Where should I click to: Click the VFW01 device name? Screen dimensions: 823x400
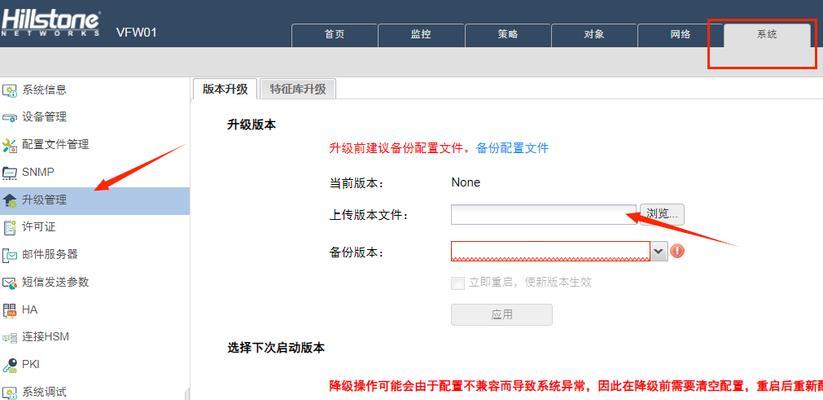point(136,33)
